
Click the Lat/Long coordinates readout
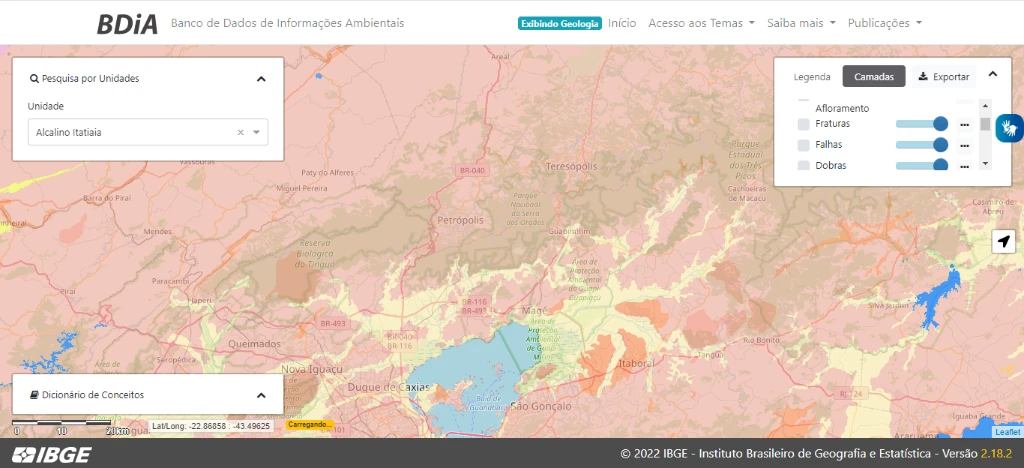(x=211, y=426)
